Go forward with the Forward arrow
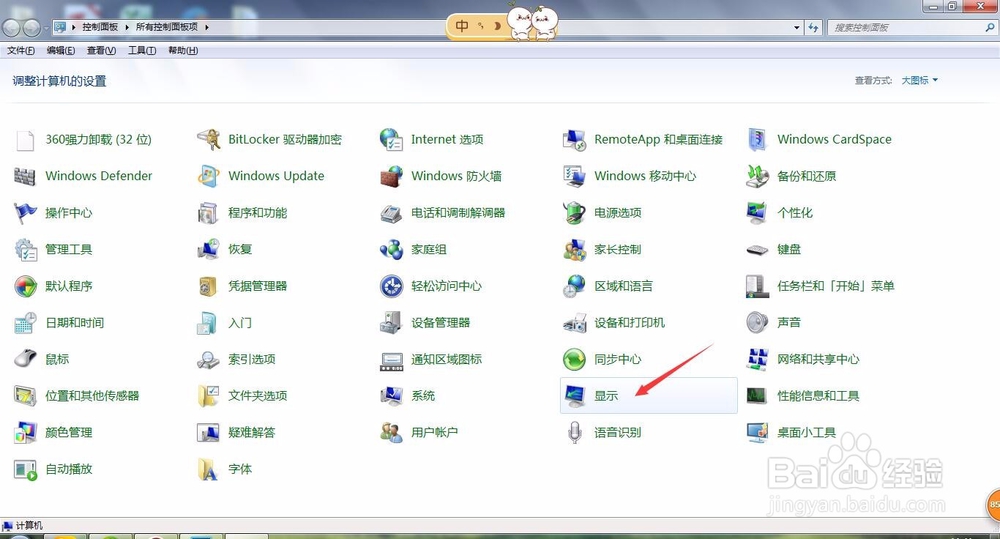1000x539 pixels. [x=32, y=27]
